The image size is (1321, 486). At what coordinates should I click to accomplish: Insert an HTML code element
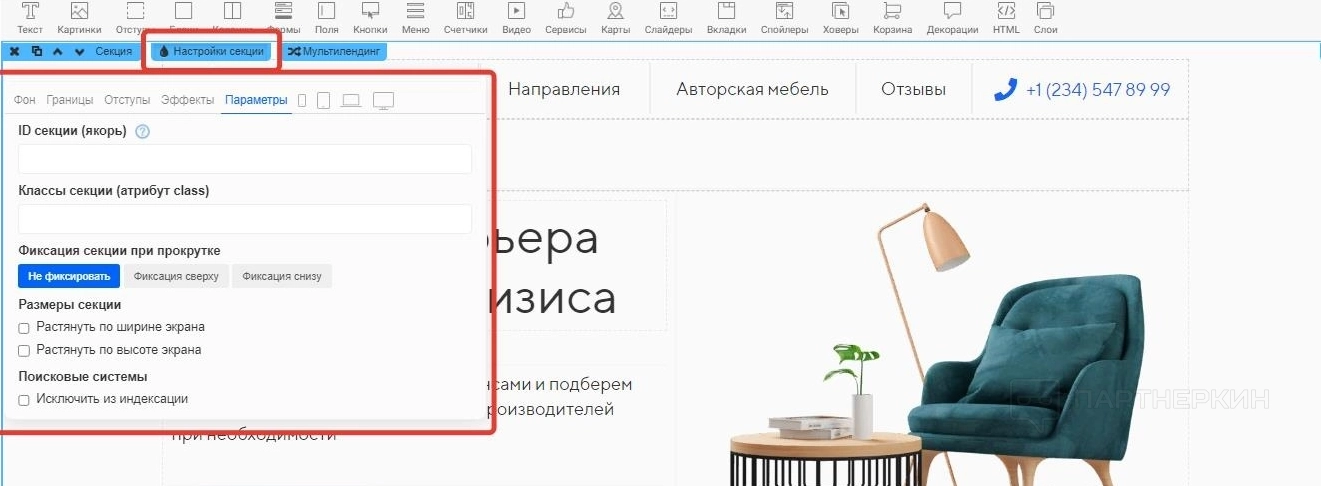click(x=1006, y=18)
